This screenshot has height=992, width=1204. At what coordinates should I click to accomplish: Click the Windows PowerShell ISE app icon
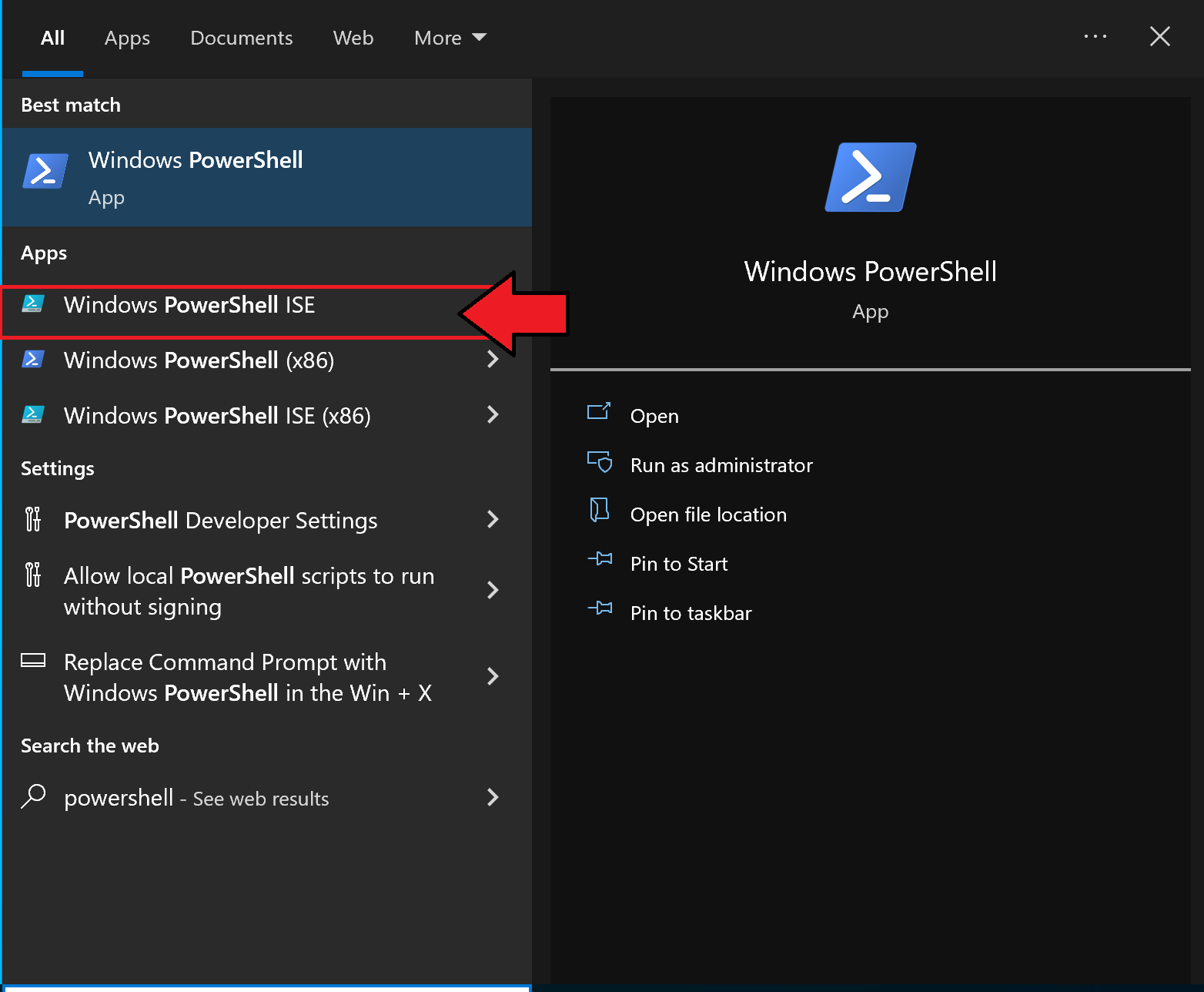click(x=32, y=304)
